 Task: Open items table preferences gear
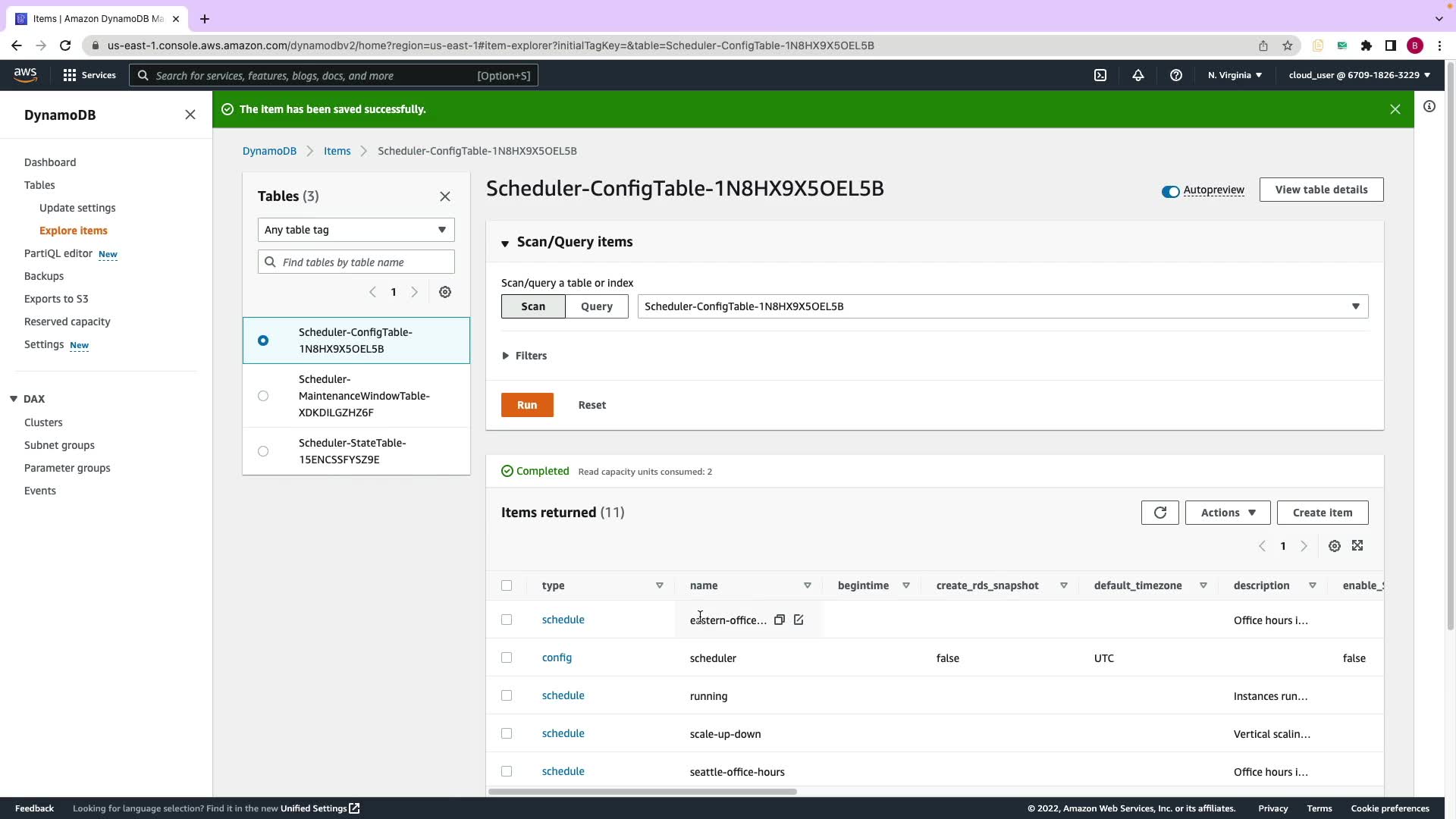click(1335, 546)
